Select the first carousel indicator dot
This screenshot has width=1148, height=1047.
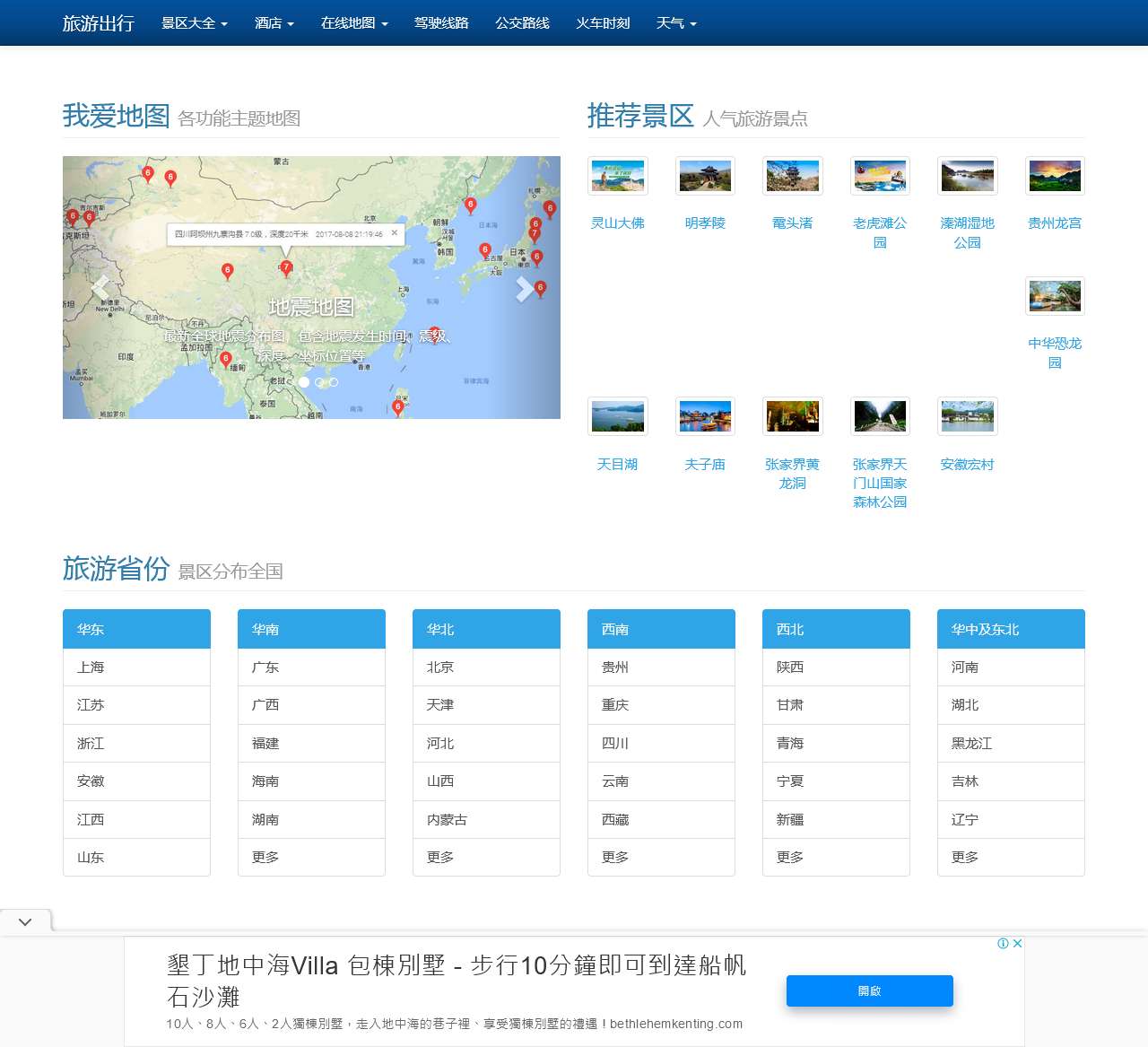pos(304,382)
